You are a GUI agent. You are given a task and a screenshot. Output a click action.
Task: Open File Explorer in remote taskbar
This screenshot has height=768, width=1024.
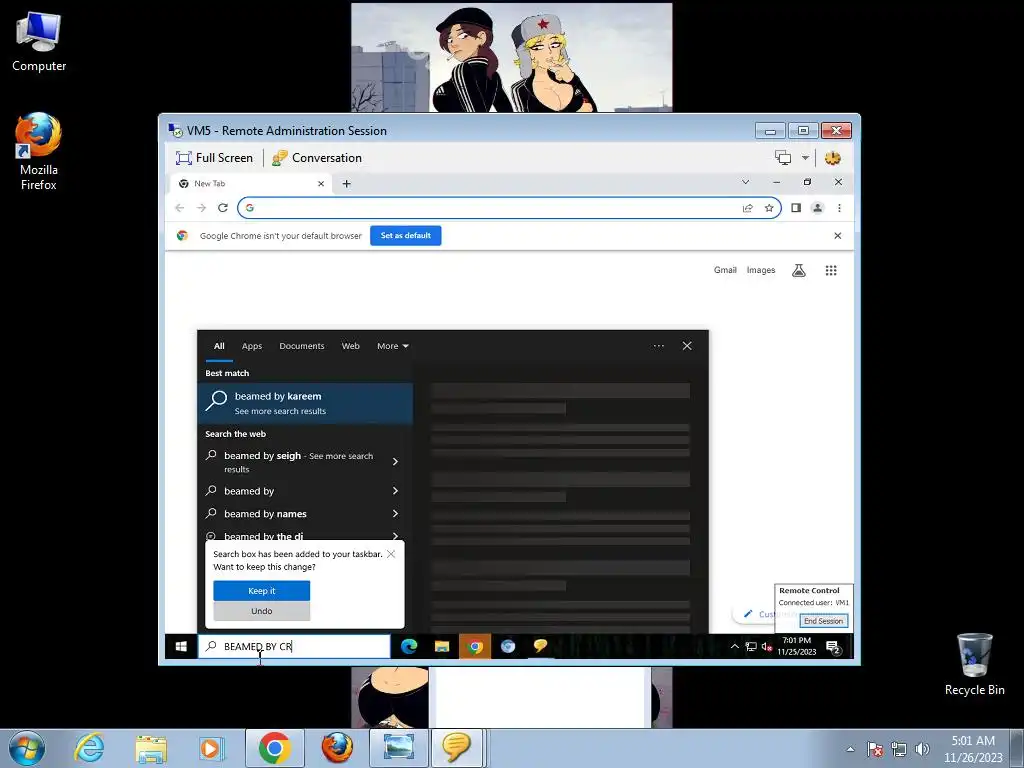tap(441, 647)
